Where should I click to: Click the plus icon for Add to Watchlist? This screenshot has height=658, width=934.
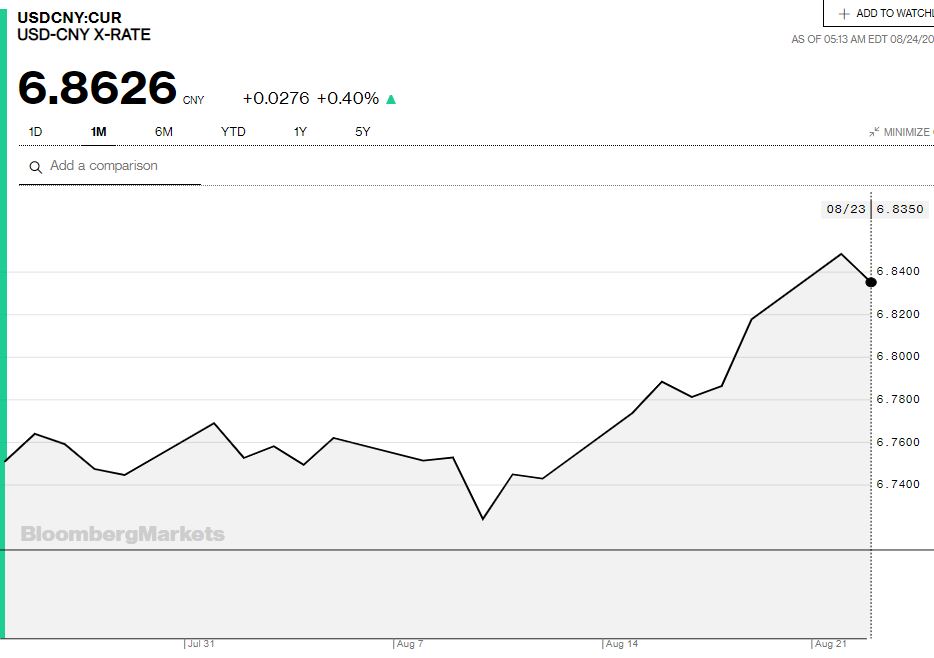click(x=844, y=13)
